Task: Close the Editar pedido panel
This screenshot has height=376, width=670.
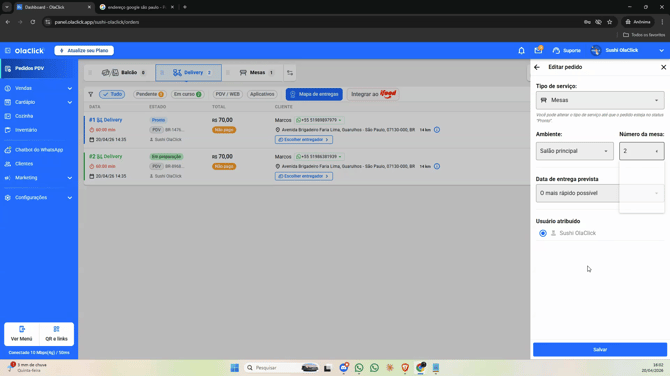Action: 663,67
